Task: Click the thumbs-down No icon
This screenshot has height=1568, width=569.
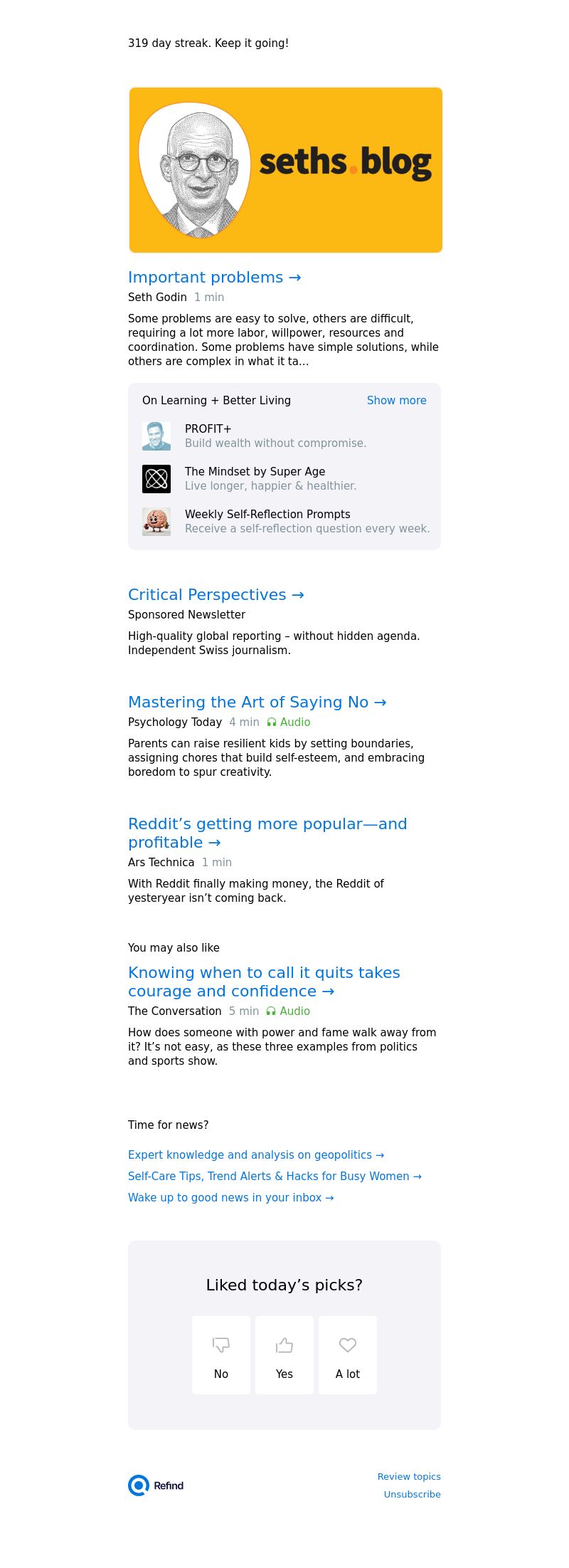Action: 221,1345
